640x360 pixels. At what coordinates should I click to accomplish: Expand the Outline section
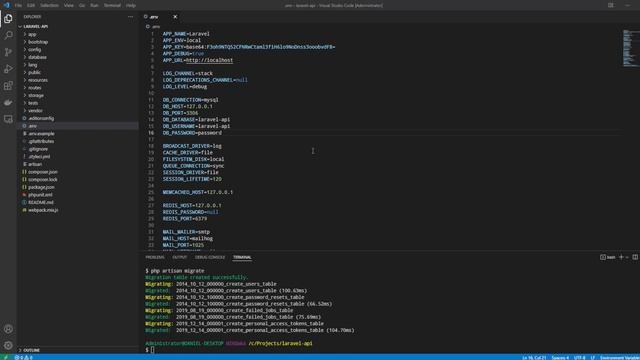(78, 350)
